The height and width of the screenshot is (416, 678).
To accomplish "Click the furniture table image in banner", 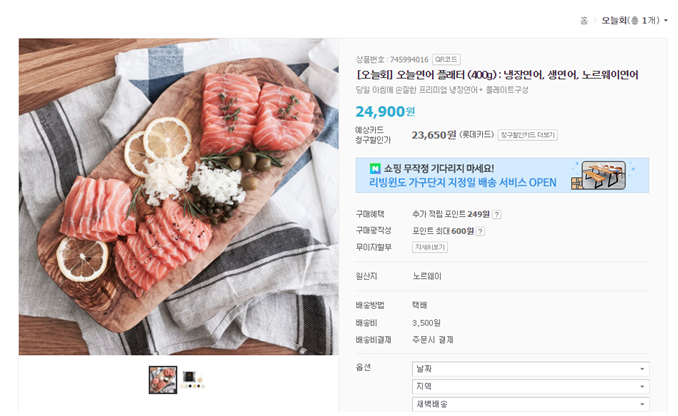I will pyautogui.click(x=603, y=175).
